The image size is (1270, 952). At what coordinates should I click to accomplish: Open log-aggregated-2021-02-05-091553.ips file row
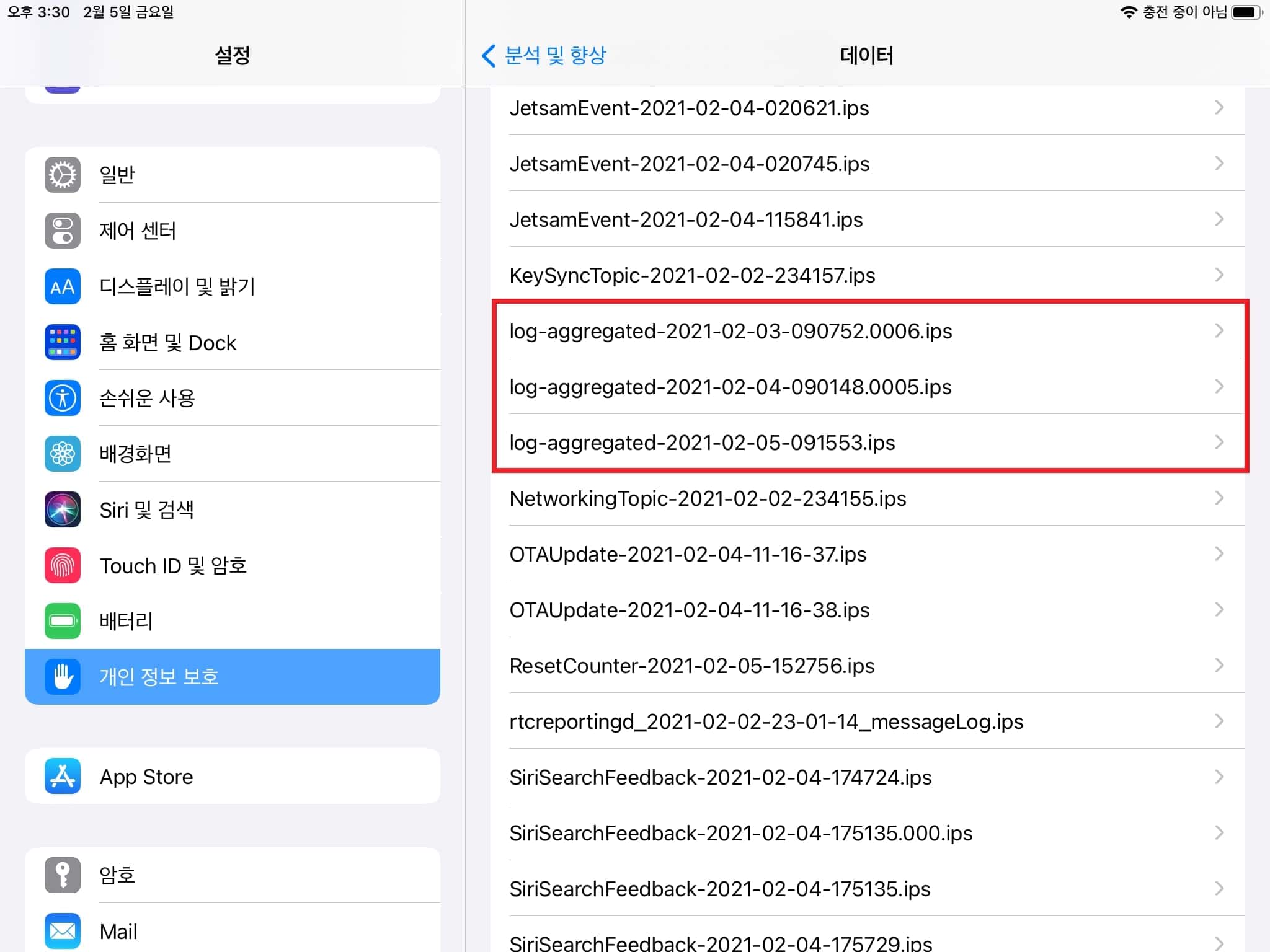click(701, 443)
